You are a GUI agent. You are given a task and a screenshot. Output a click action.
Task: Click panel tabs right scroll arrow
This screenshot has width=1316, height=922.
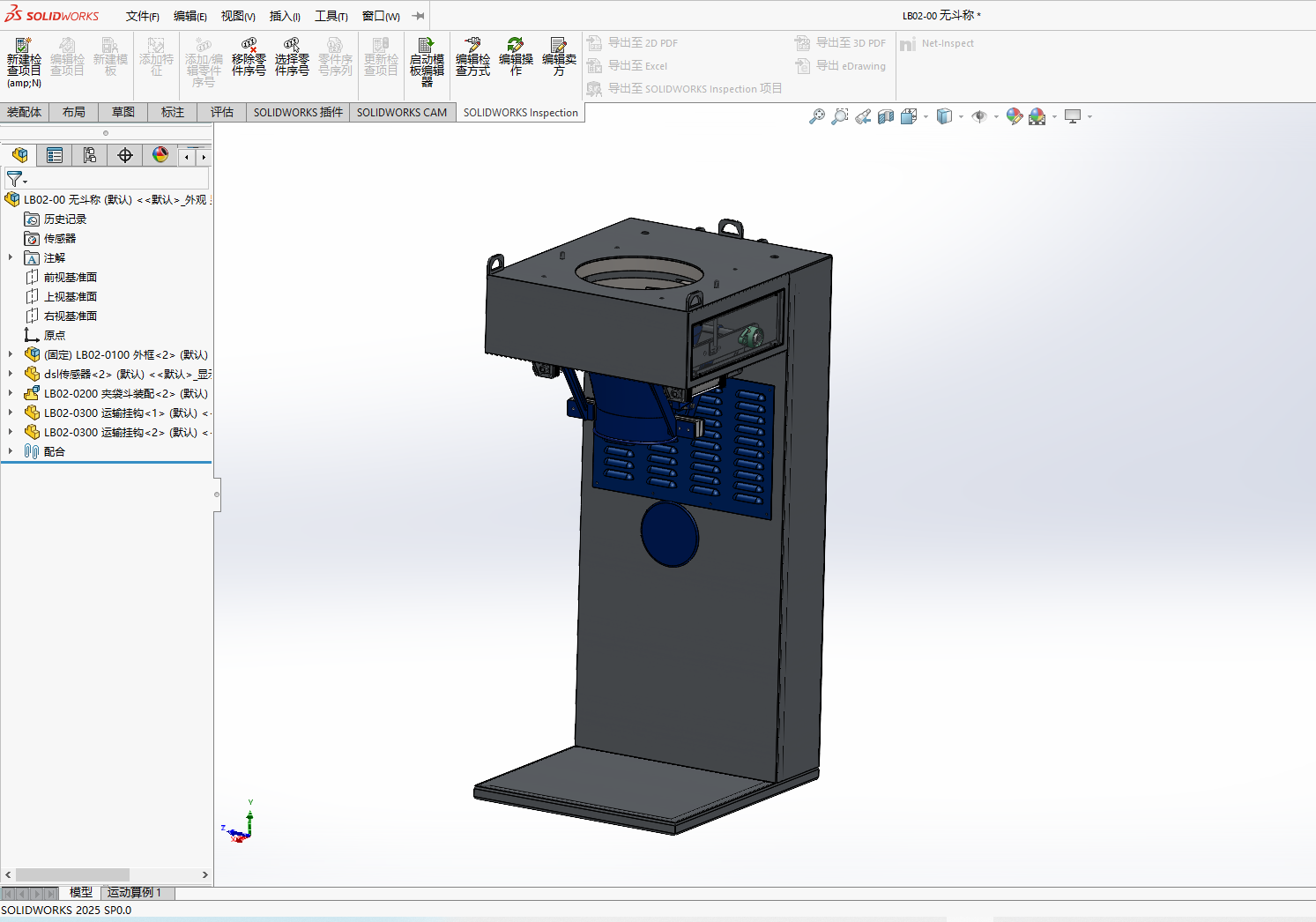[204, 157]
